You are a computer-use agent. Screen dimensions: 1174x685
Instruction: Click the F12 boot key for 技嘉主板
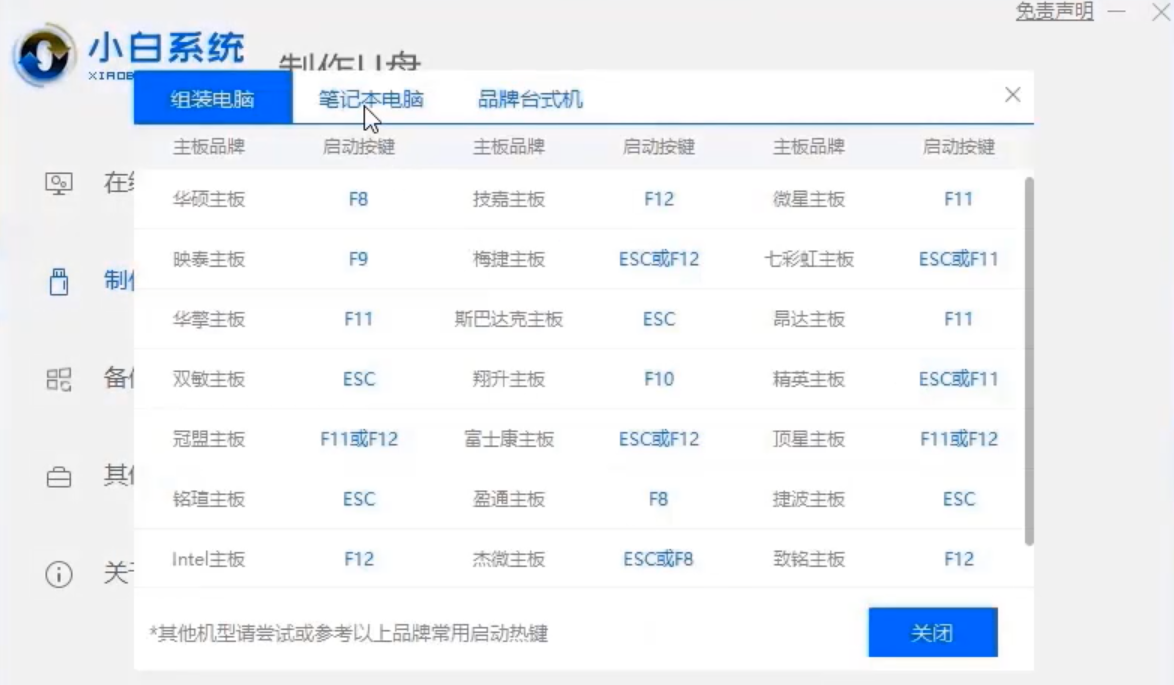coord(658,199)
